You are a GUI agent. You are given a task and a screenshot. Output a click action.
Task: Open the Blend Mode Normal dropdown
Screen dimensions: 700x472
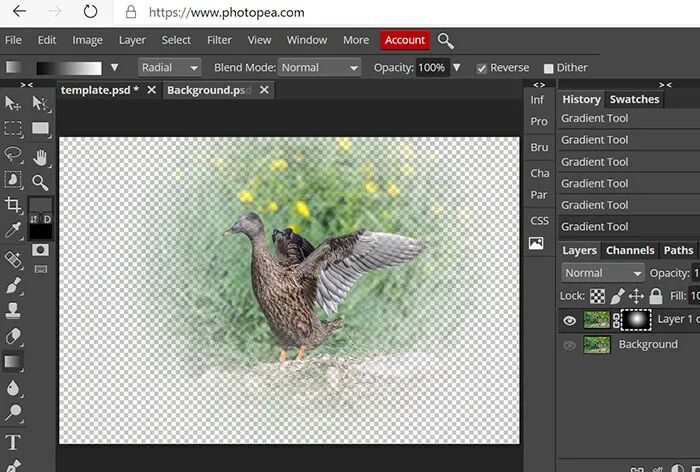pyautogui.click(x=319, y=67)
